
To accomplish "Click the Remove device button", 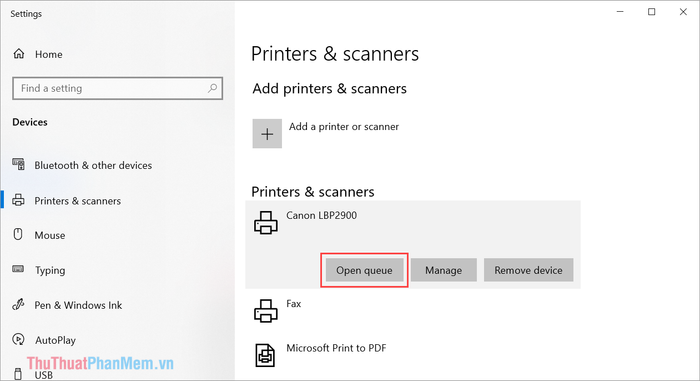I will (x=529, y=270).
